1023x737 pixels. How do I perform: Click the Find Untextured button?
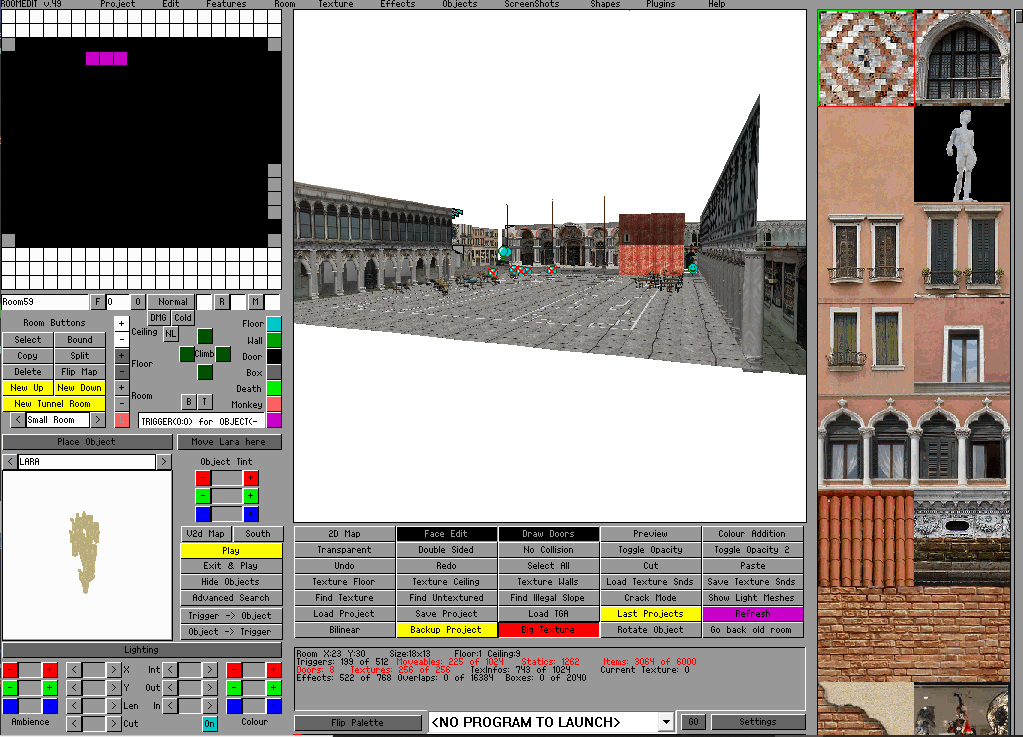pyautogui.click(x=446, y=597)
